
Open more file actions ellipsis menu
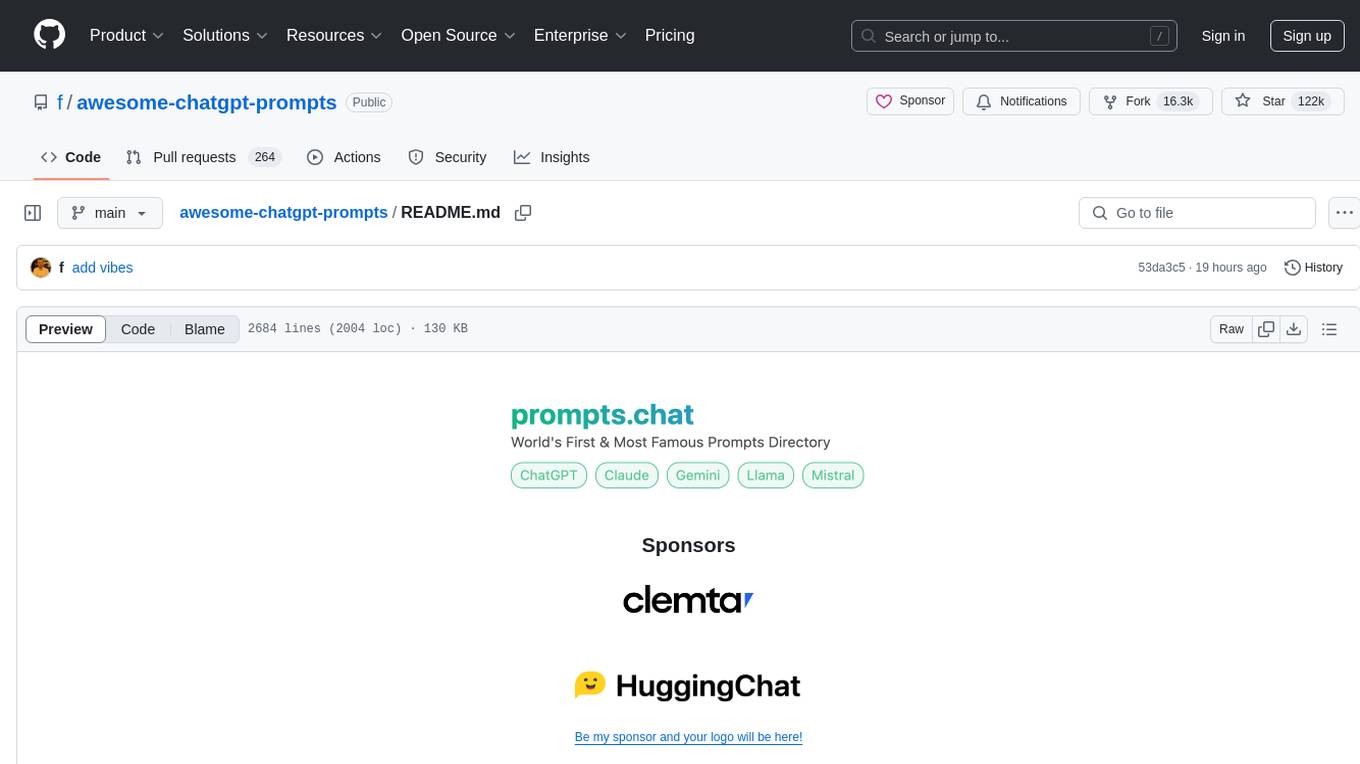point(1344,213)
